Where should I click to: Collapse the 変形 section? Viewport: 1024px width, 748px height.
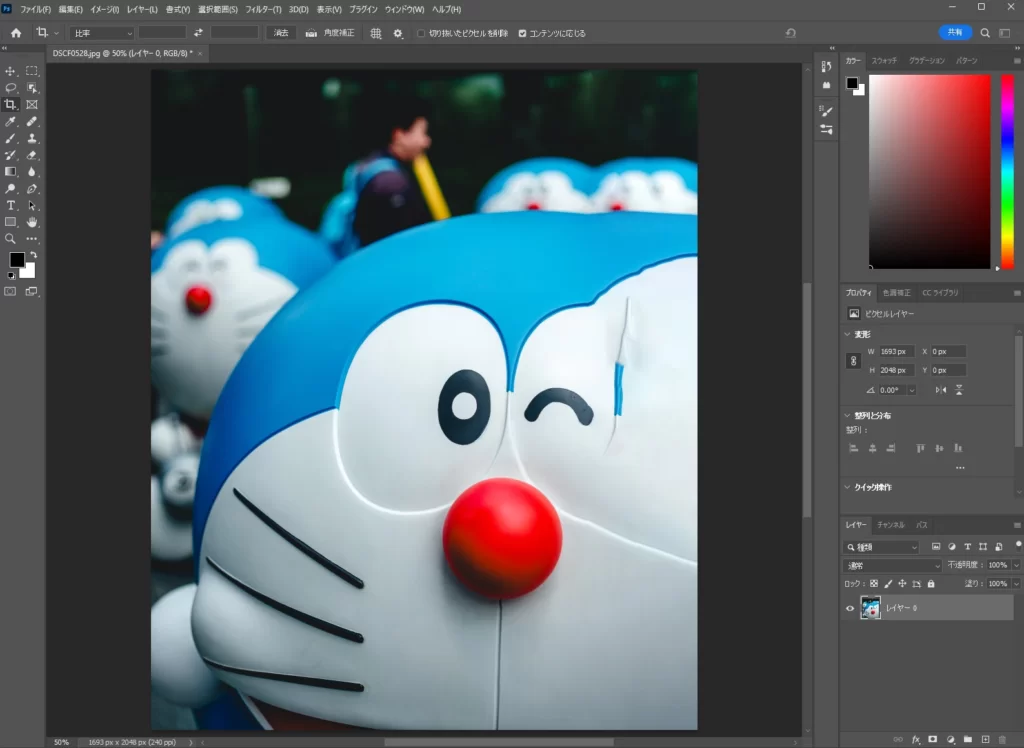point(848,334)
